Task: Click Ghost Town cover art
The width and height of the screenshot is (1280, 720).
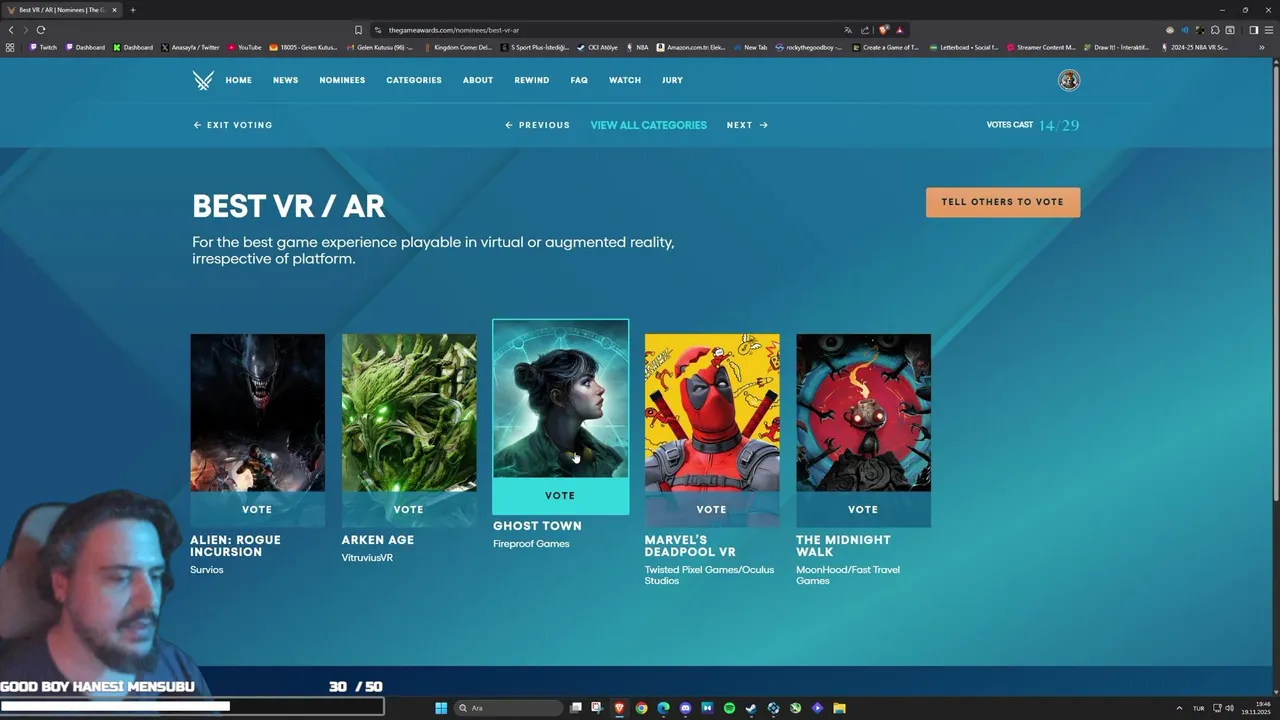Action: (x=560, y=399)
